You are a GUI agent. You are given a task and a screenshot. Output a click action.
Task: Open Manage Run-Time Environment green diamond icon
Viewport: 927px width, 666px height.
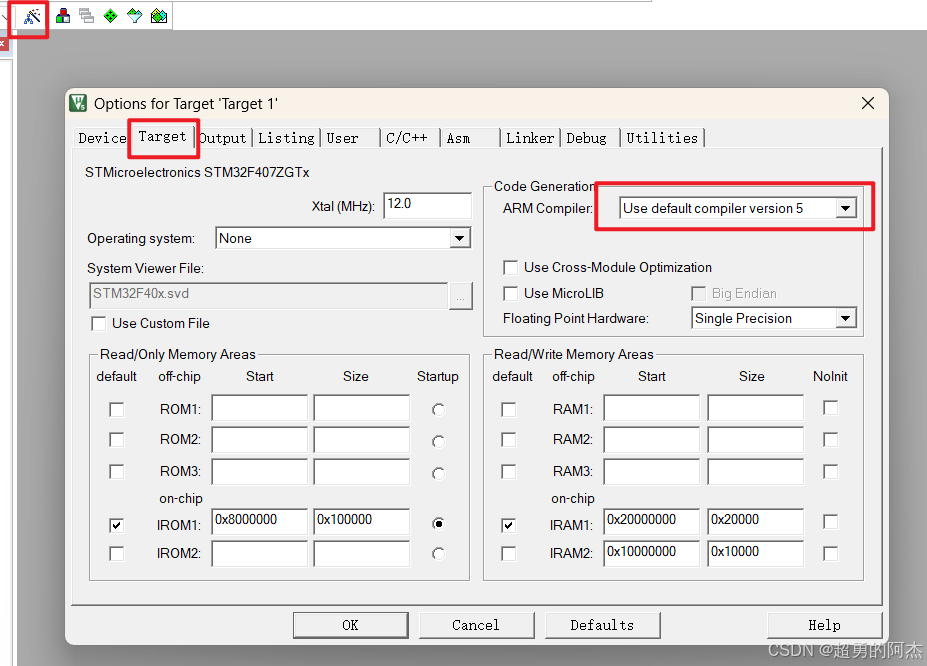coord(111,16)
